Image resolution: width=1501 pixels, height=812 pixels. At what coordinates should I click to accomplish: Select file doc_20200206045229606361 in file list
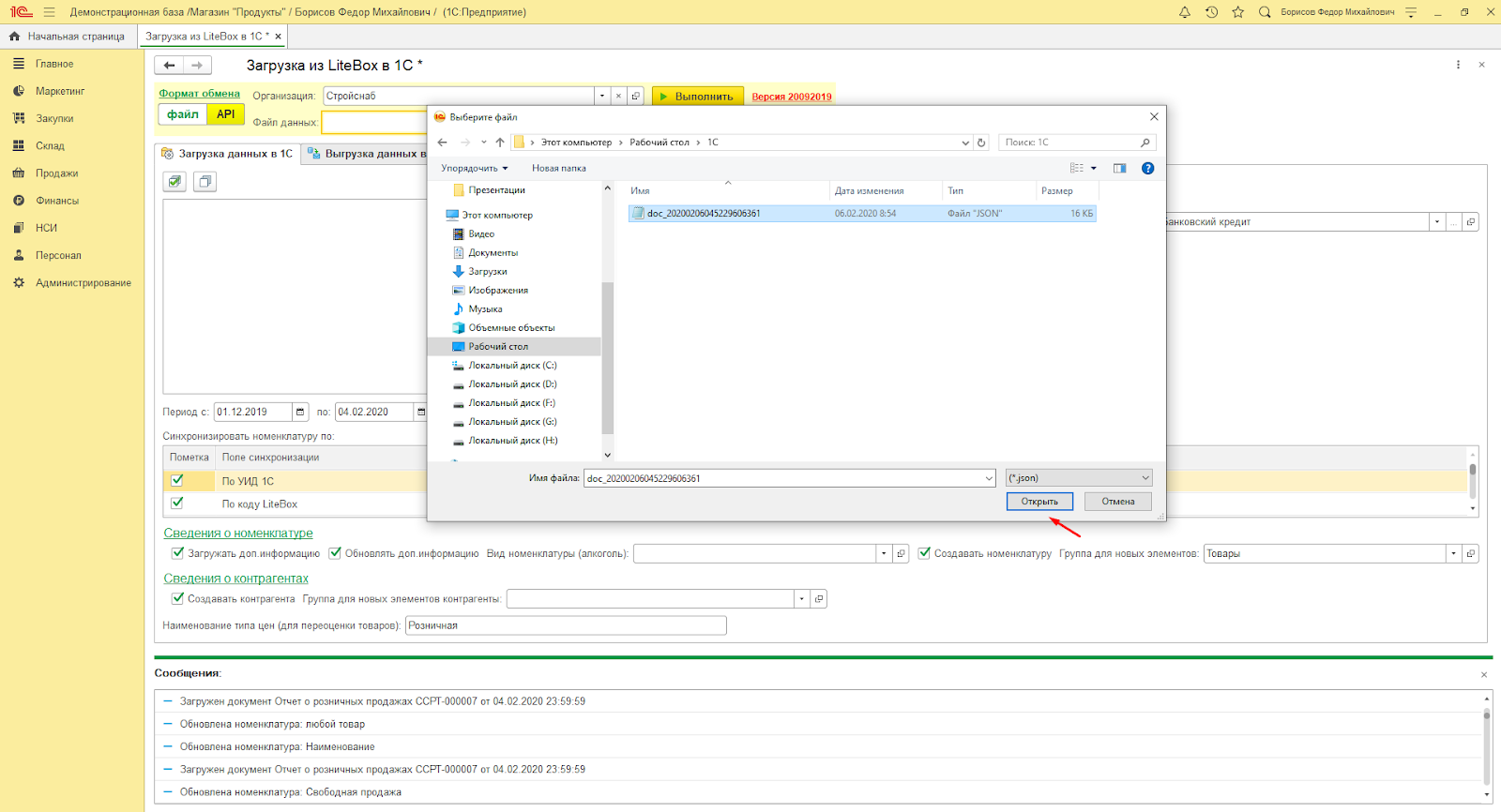click(x=861, y=214)
